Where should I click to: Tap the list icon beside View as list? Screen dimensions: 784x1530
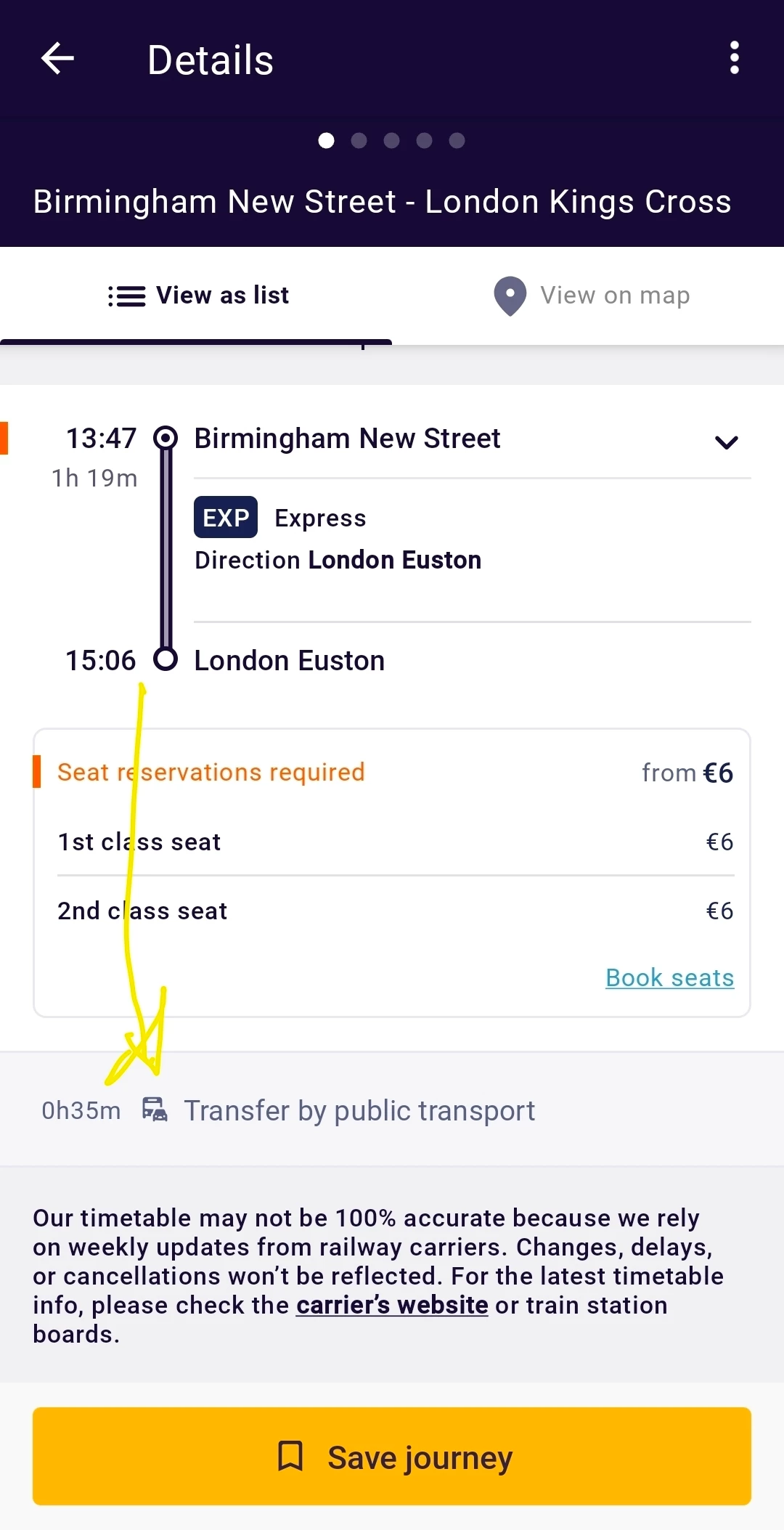click(126, 296)
